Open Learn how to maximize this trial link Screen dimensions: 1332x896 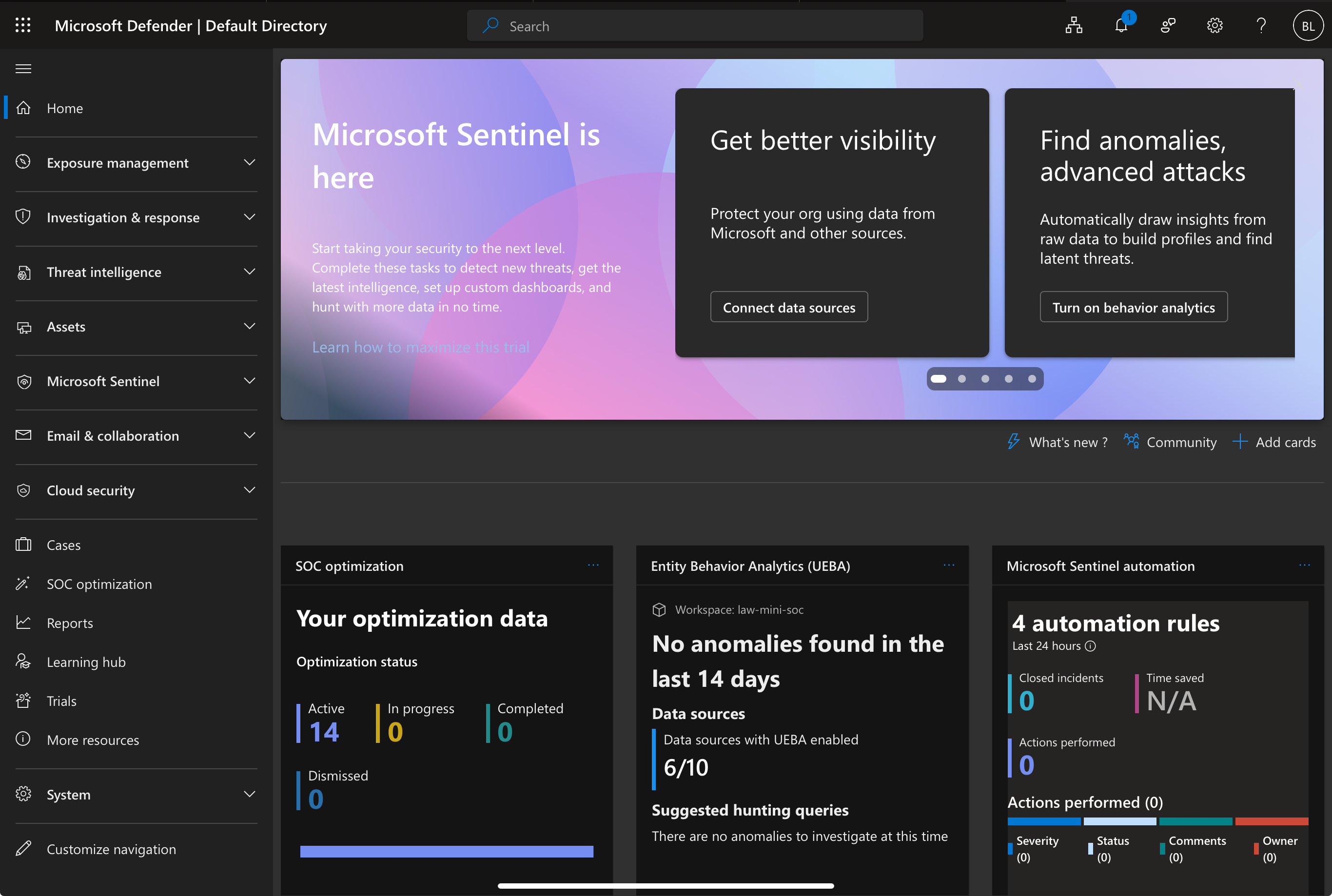pos(421,347)
